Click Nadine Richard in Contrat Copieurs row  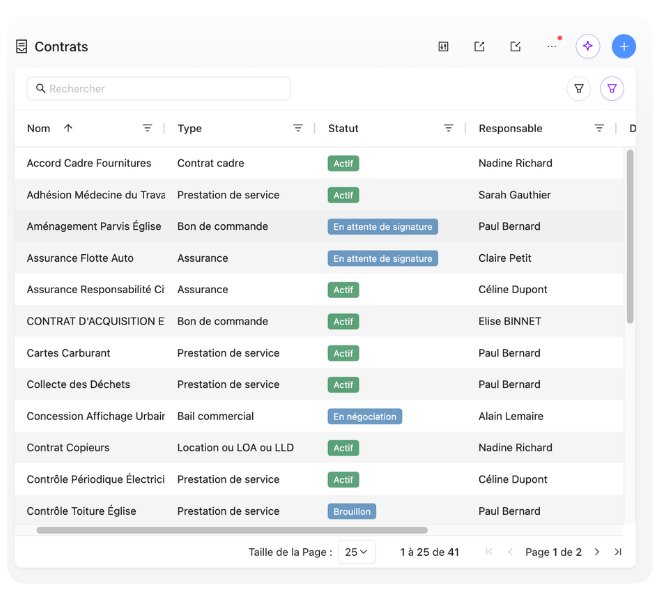(x=515, y=448)
